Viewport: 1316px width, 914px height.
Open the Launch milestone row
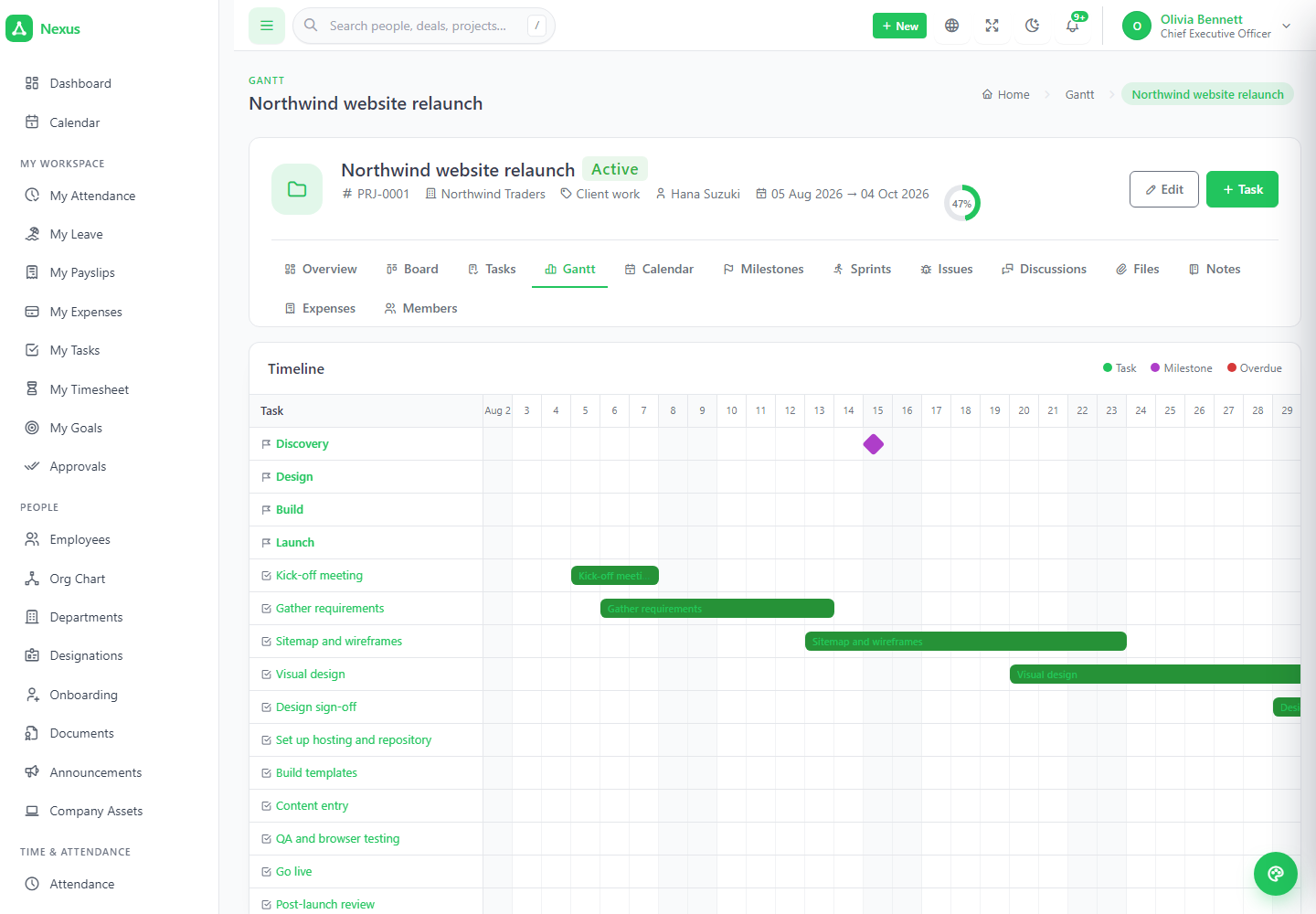294,543
